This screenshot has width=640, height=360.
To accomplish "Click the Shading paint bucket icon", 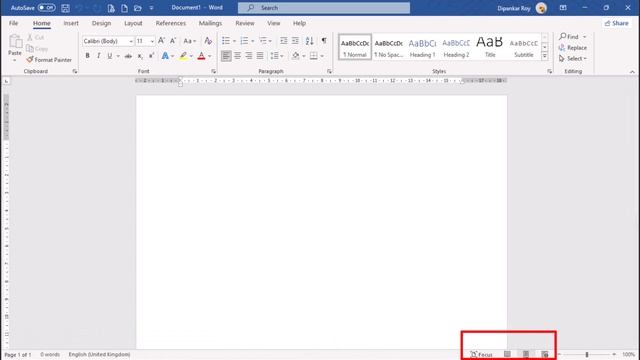I will tap(296, 56).
